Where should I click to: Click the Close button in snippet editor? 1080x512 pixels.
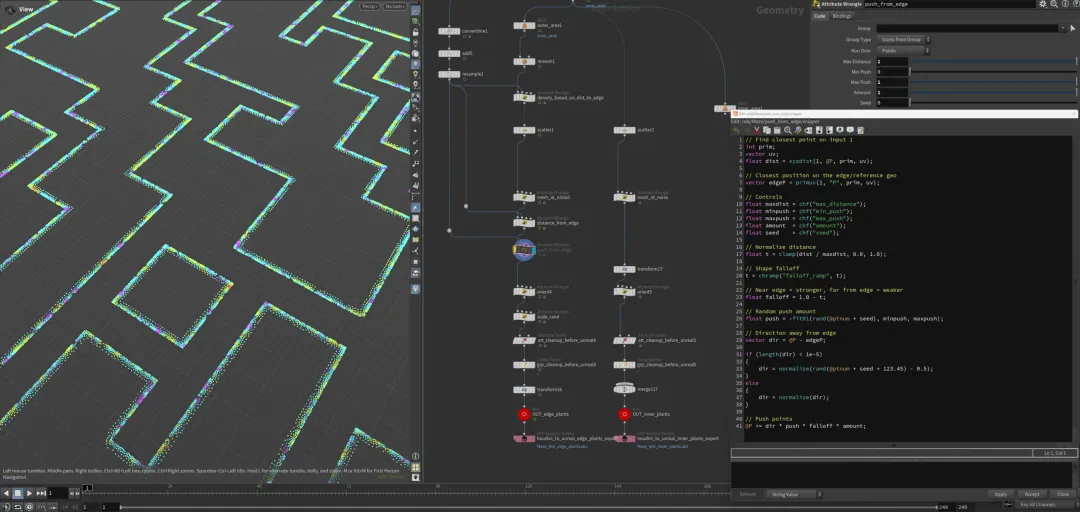(x=1063, y=494)
